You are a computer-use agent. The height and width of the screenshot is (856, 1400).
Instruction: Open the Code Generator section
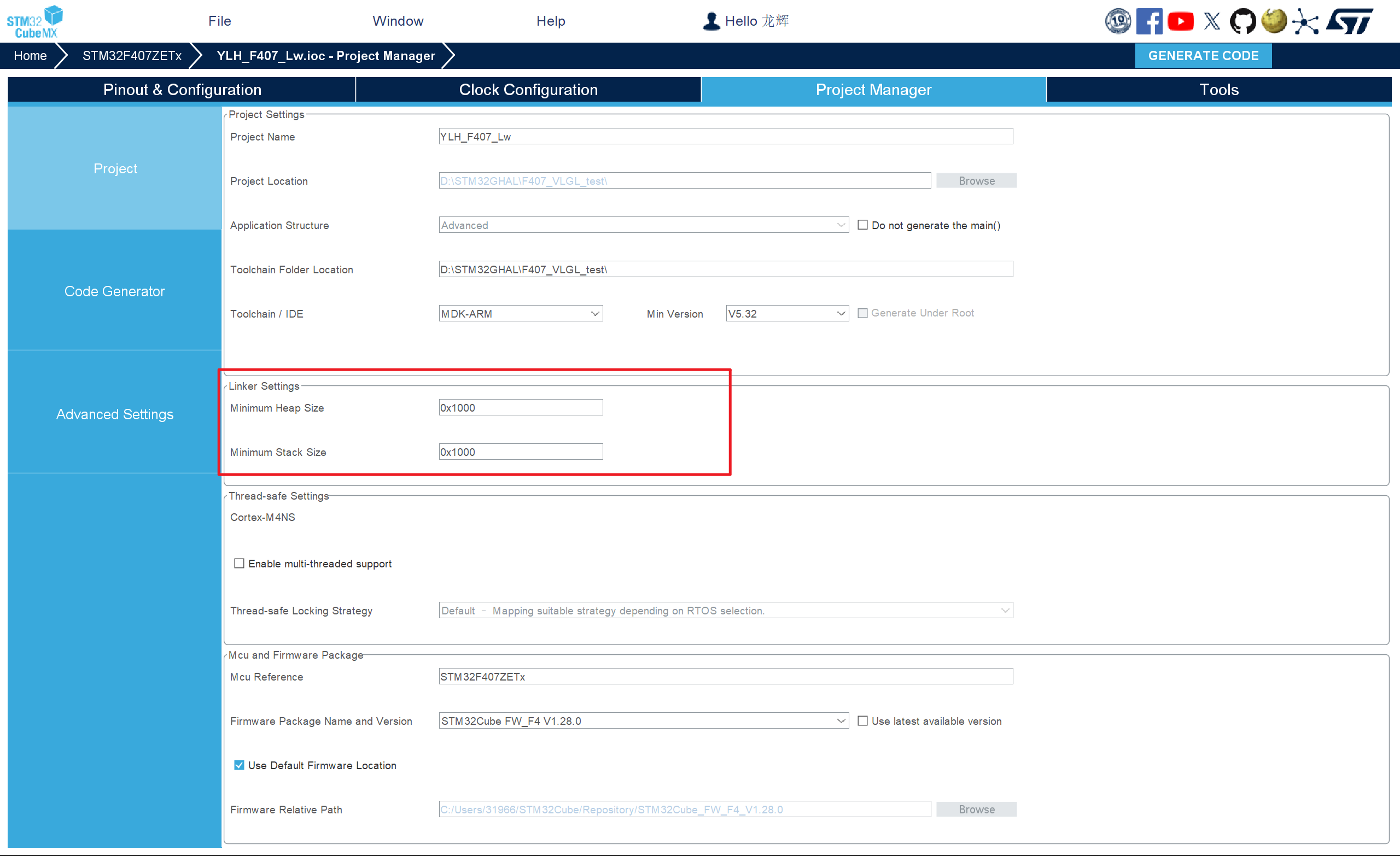click(x=114, y=291)
